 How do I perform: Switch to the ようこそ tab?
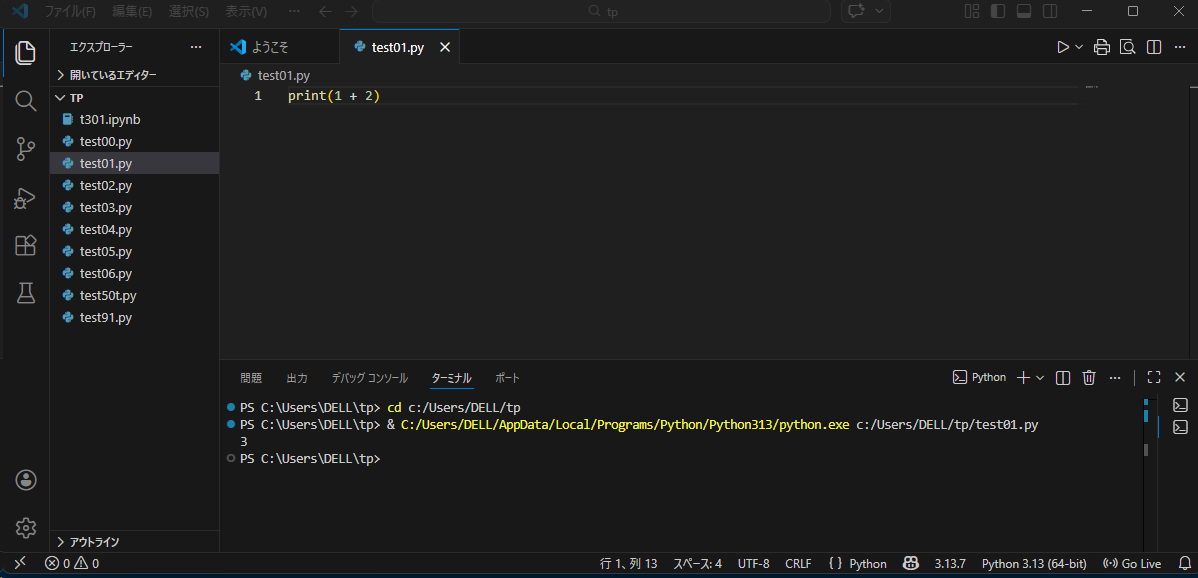point(270,47)
